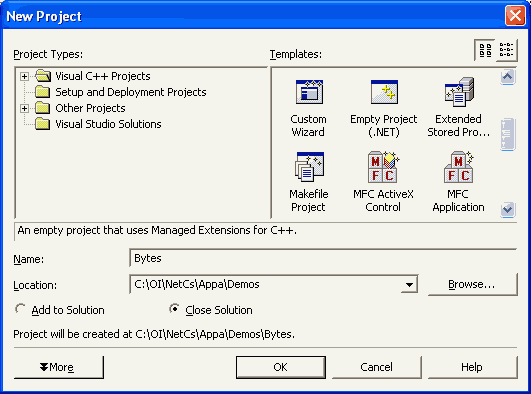Click the 'Add to Solution' label text

point(68,310)
